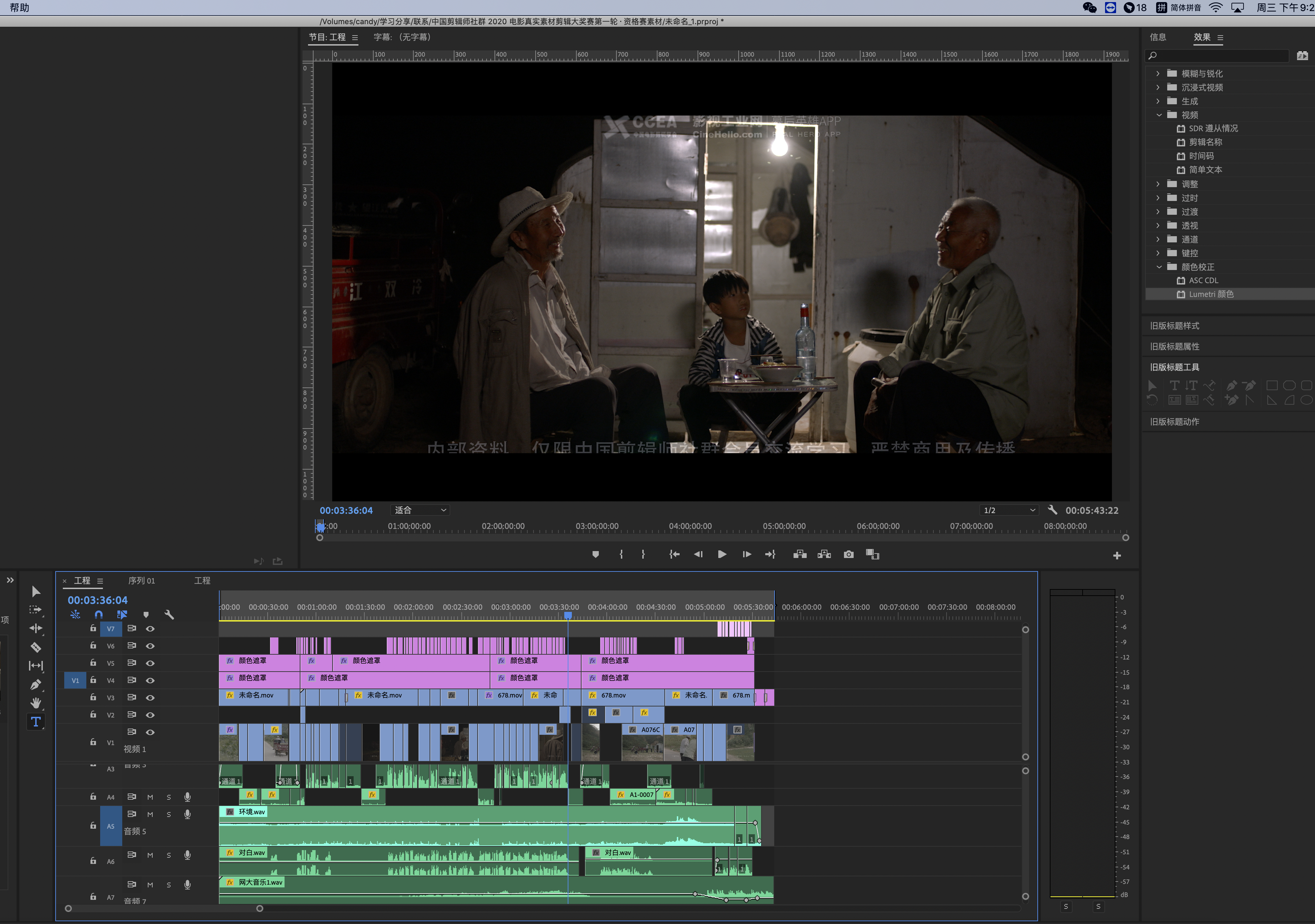Toggle snap magnet in timeline
1315x924 pixels.
(98, 615)
